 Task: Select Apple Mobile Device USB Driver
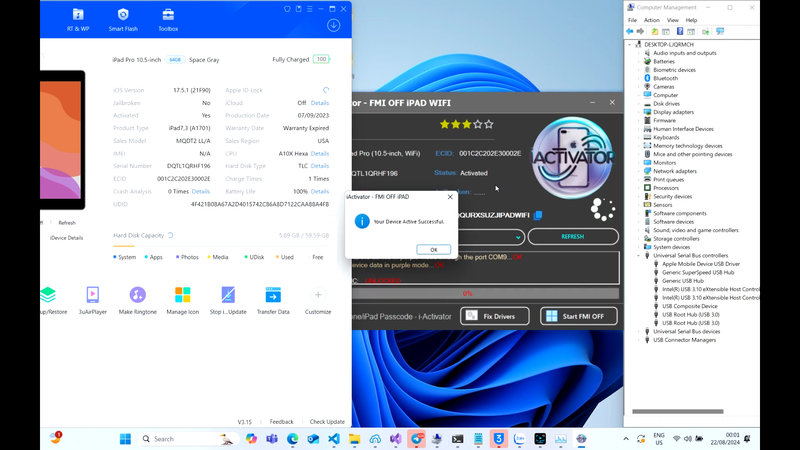tap(701, 264)
